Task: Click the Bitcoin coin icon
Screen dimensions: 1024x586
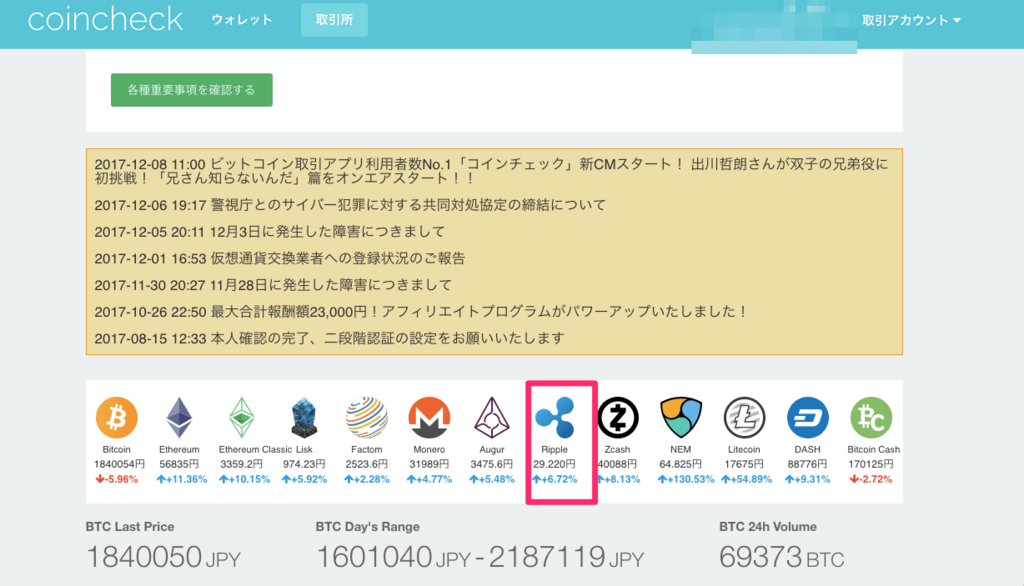Action: (117, 418)
